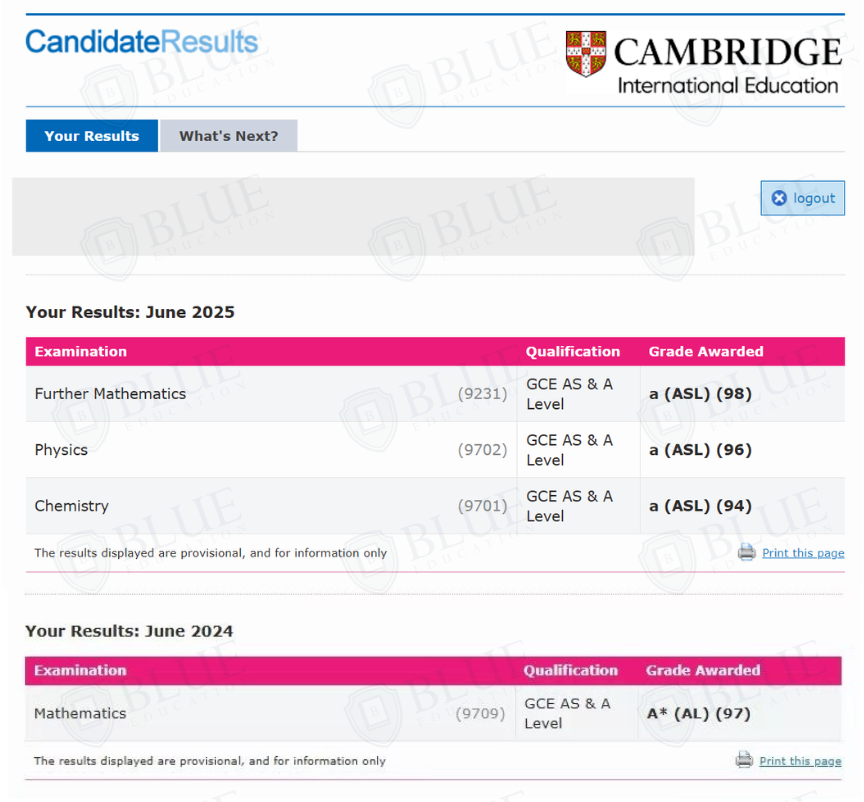
Task: Click grade a (ASL) (98)
Action: pos(700,394)
